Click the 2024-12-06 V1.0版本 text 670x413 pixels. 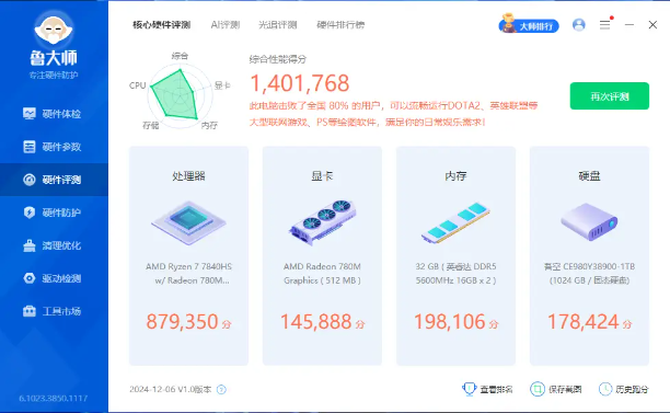[170, 390]
